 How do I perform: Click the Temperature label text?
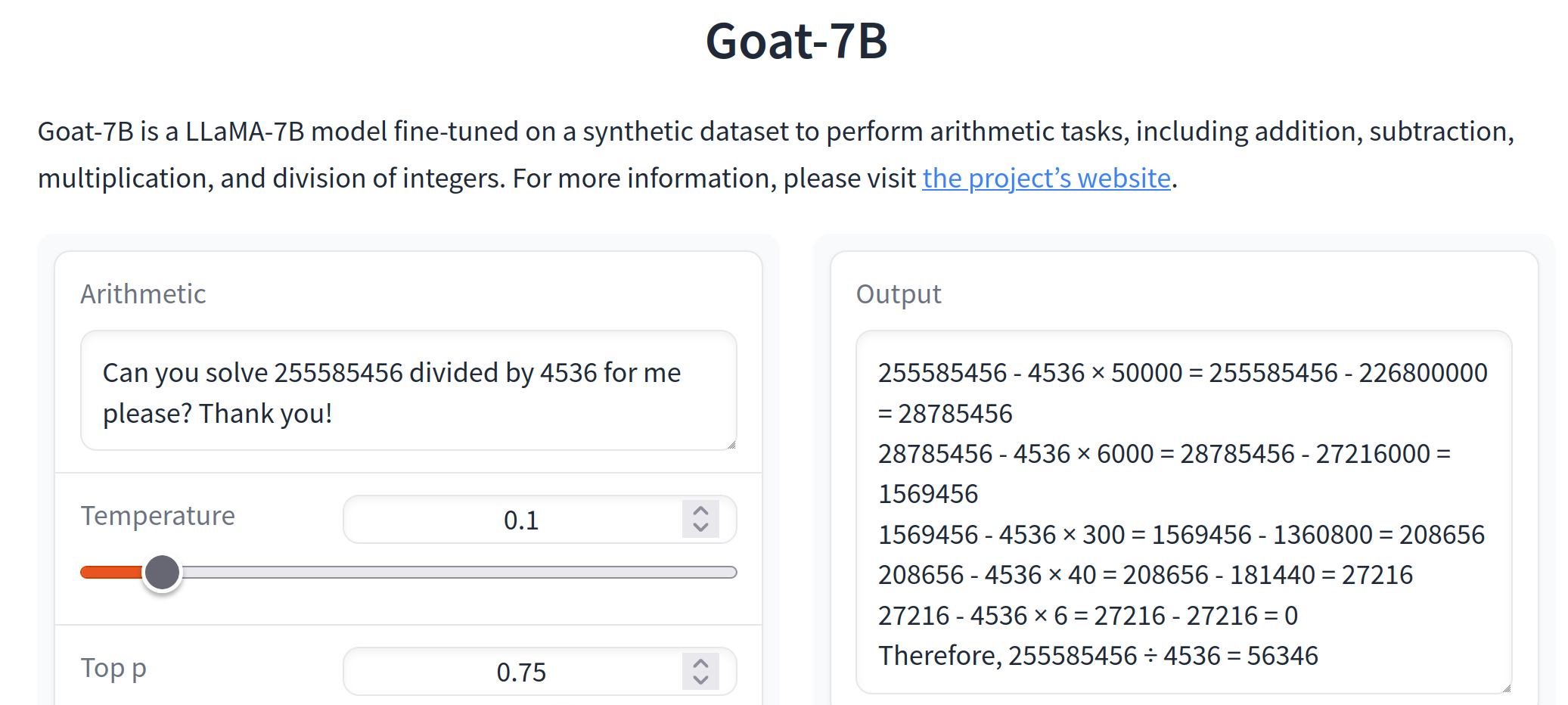158,516
